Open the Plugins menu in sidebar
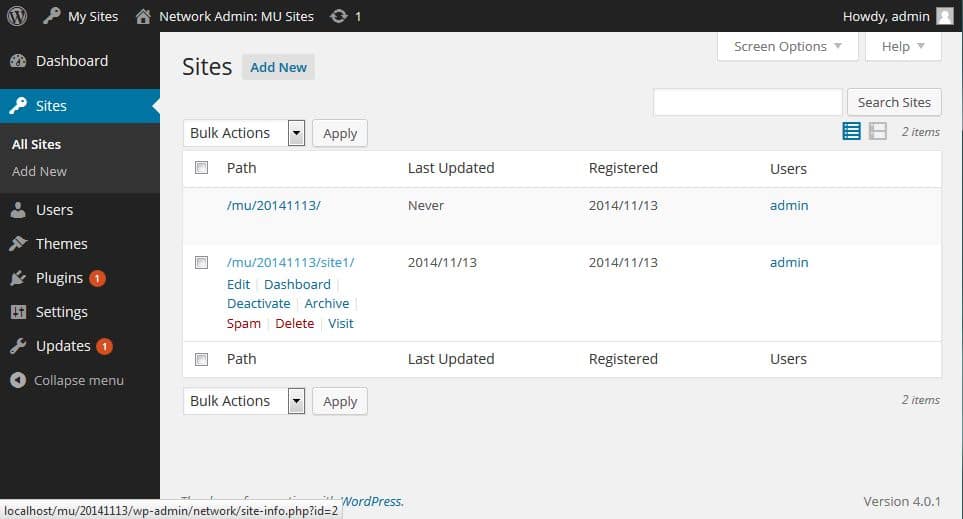This screenshot has height=519, width=963. tap(59, 278)
